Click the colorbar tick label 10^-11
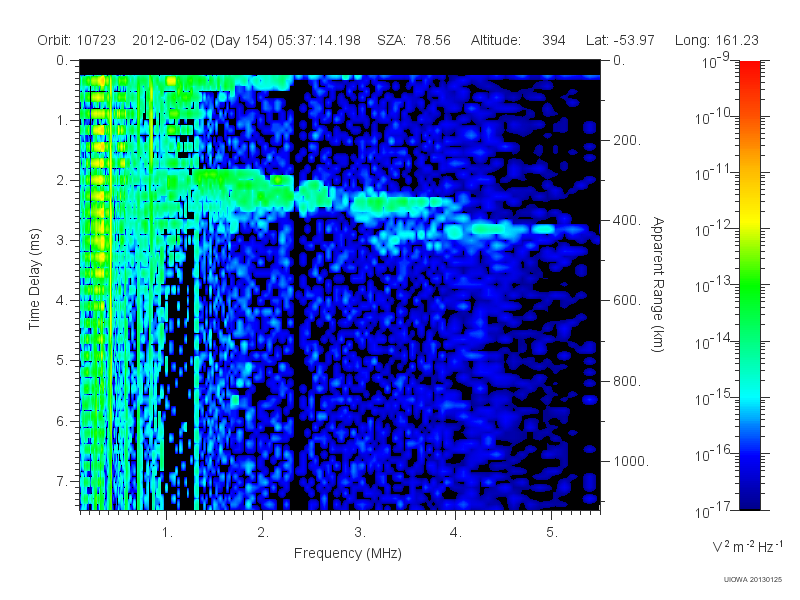This screenshot has width=800, height=600. (715, 174)
